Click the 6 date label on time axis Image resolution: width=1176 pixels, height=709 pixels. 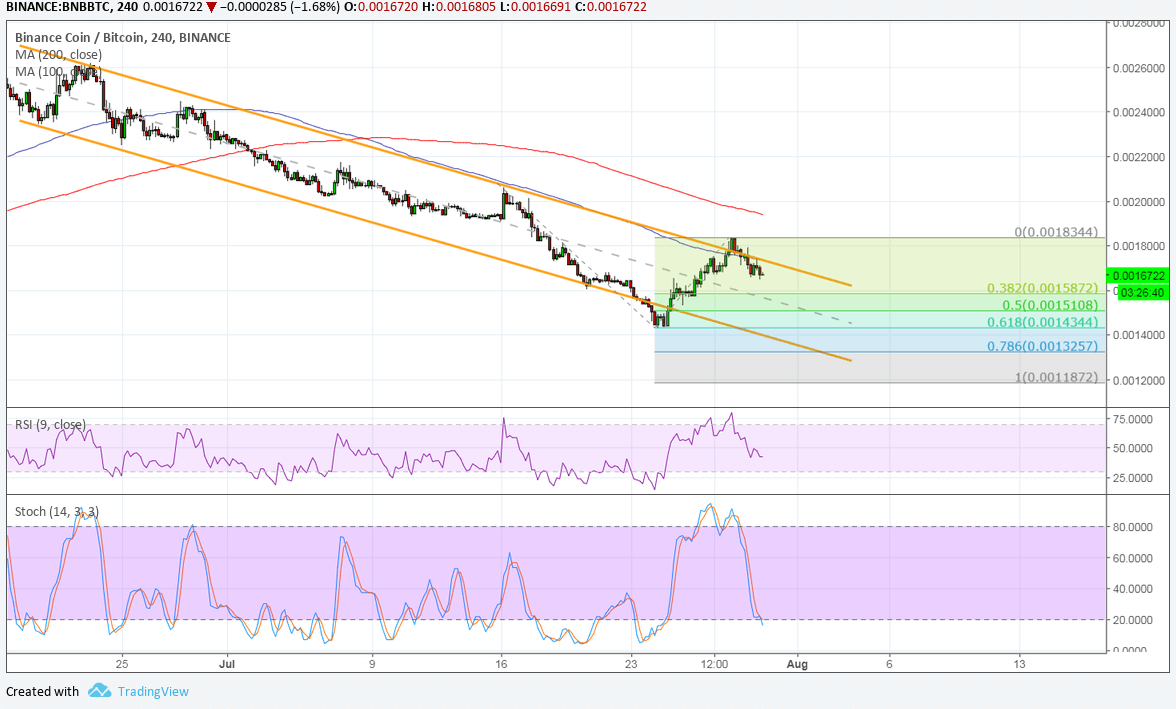click(x=890, y=664)
